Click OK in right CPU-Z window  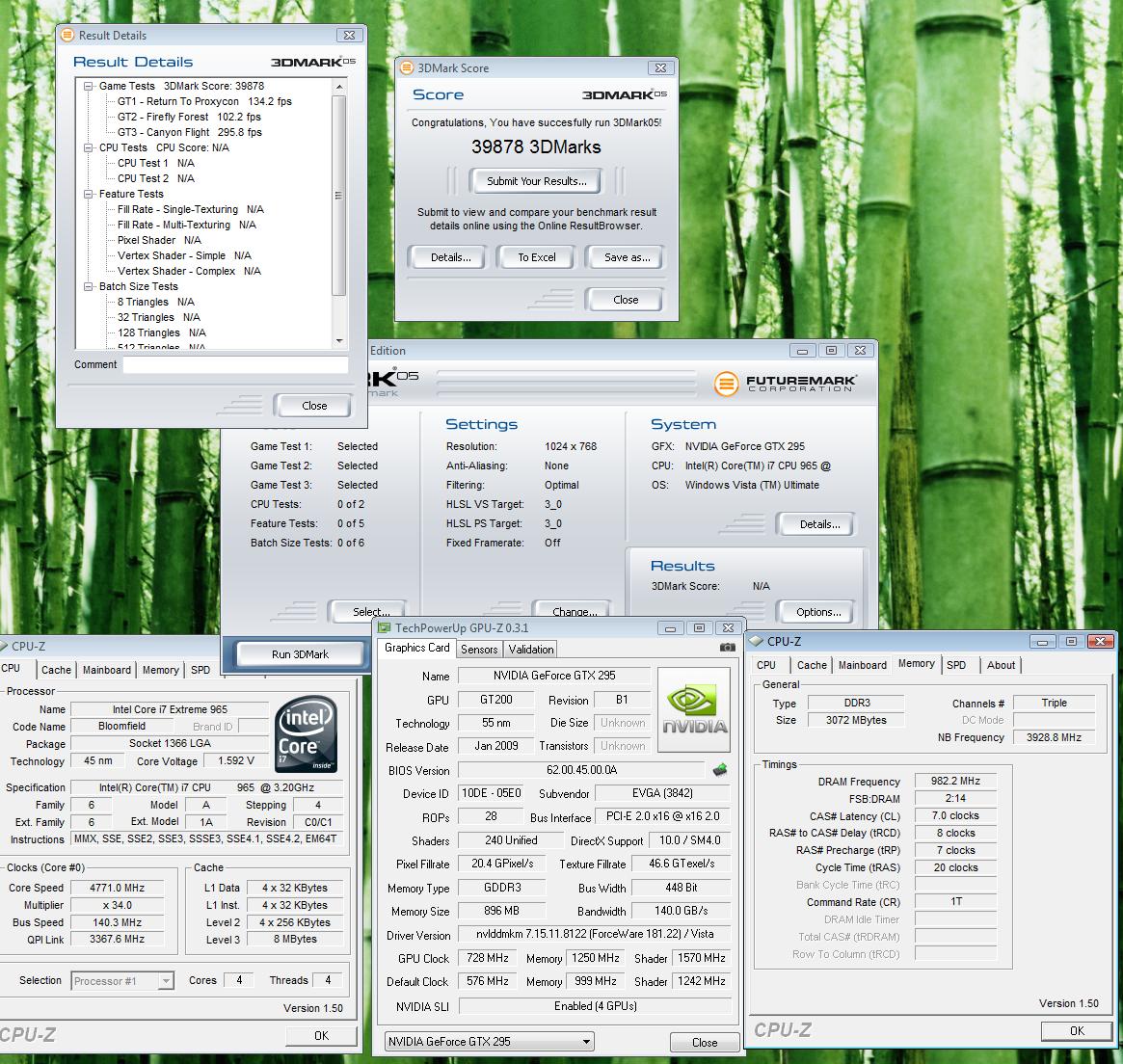point(1077,1031)
